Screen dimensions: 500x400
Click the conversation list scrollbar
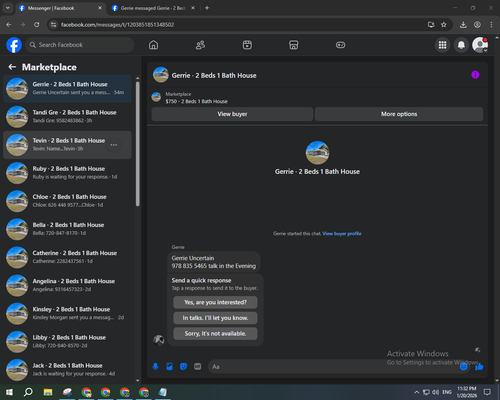(138, 143)
